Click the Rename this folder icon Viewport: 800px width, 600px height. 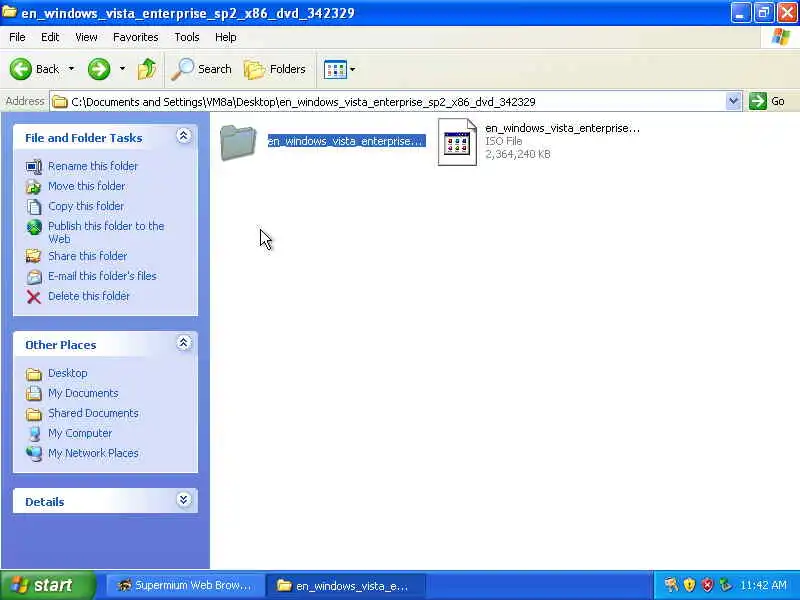(34, 166)
